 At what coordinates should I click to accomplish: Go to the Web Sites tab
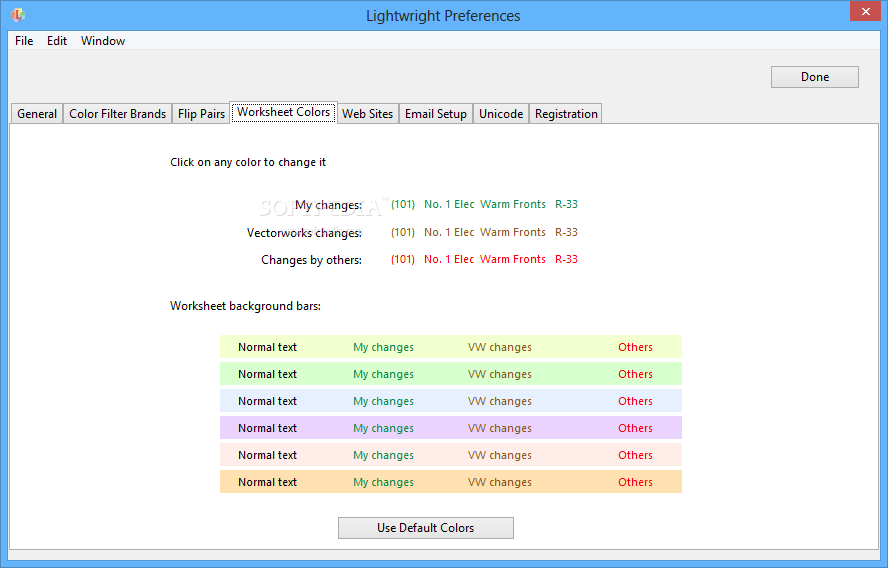pos(368,114)
